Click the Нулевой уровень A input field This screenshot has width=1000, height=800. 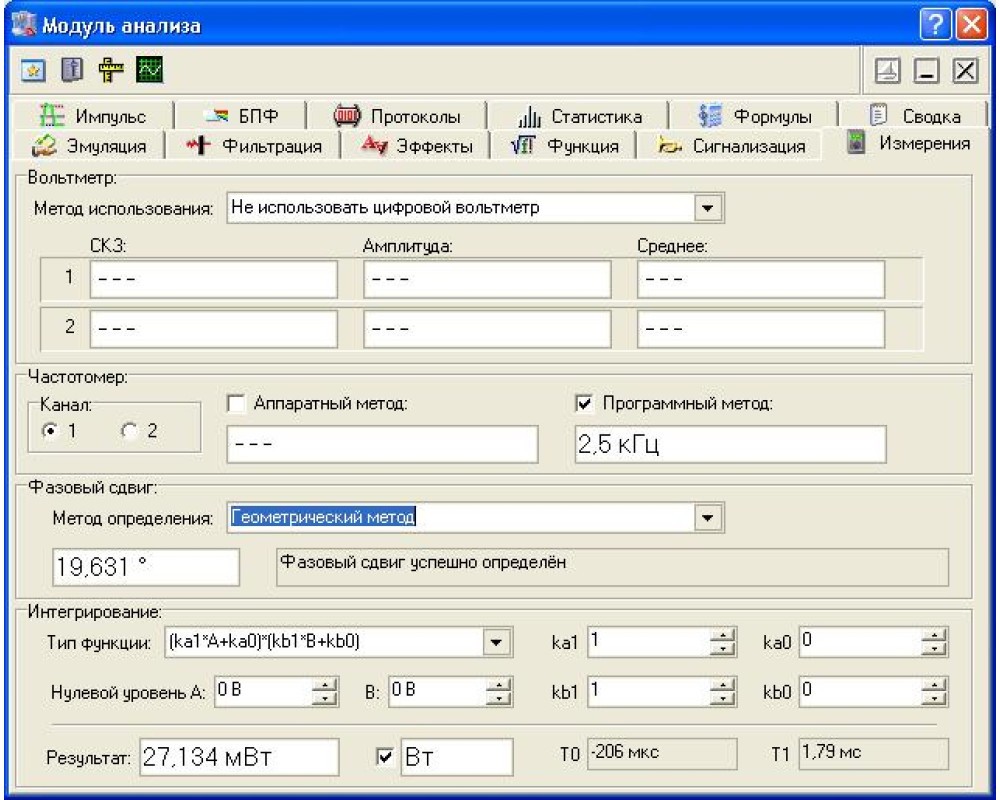tap(262, 691)
